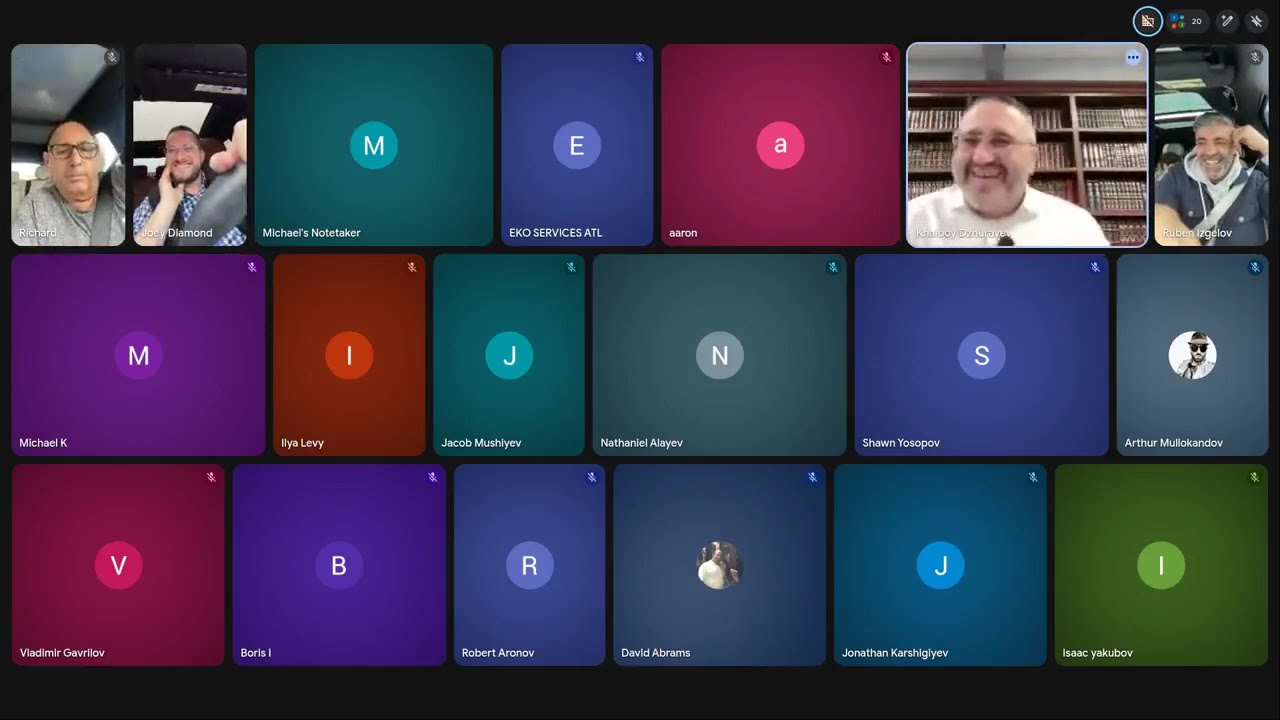Screen dimensions: 1280x720
Task: Click the name label 'Joey Diamond'
Action: pyautogui.click(x=176, y=233)
